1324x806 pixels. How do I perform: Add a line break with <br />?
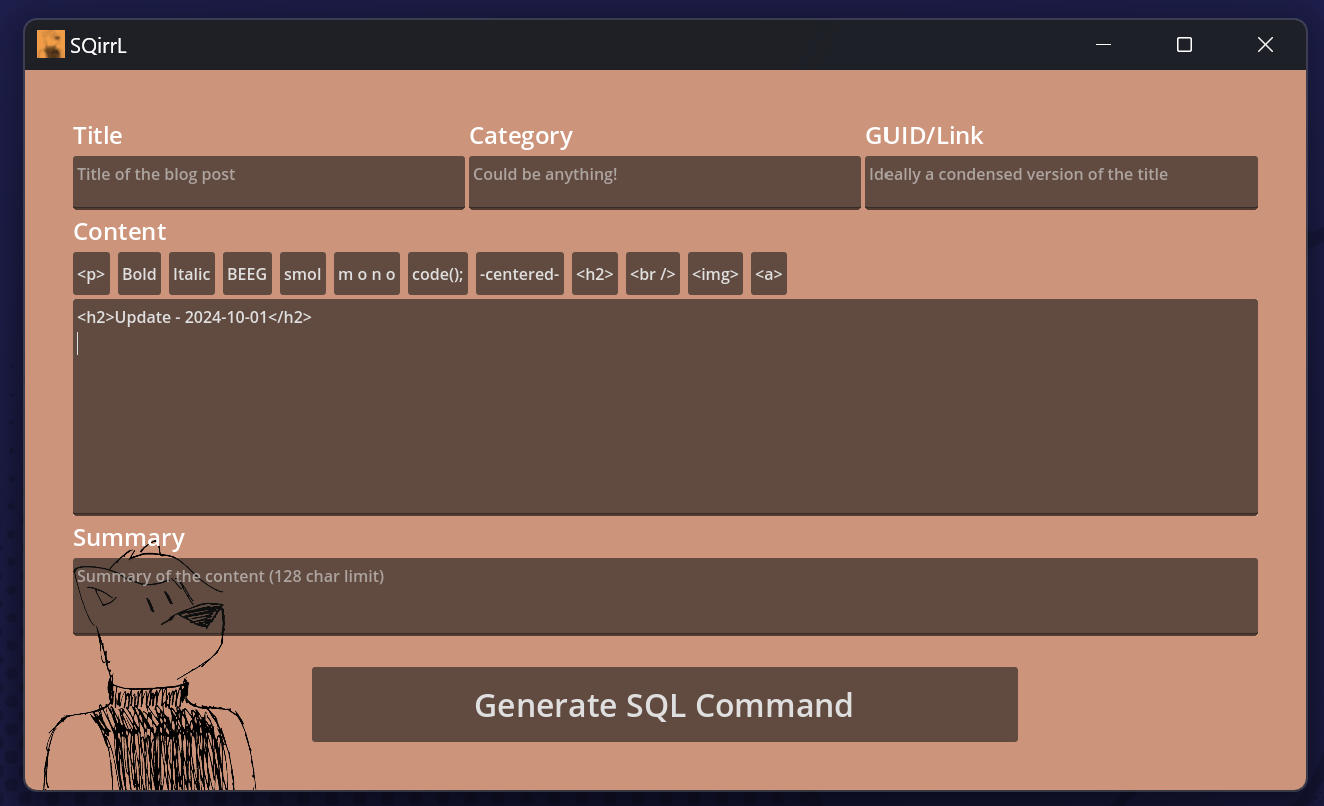click(x=652, y=273)
